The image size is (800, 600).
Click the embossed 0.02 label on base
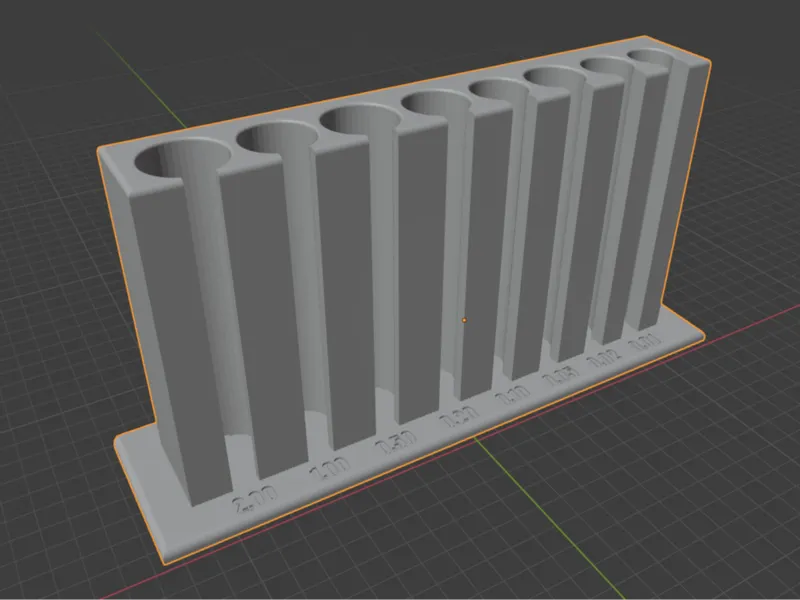click(605, 358)
